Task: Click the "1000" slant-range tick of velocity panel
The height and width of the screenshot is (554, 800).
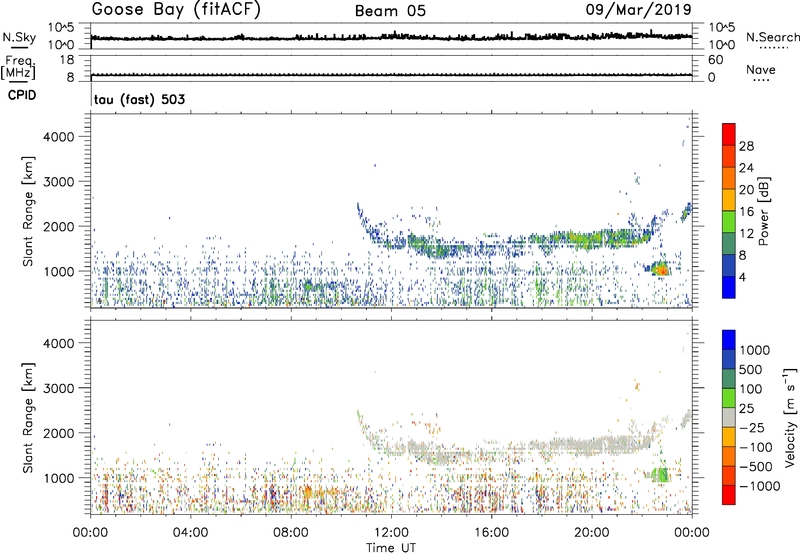Action: pyautogui.click(x=59, y=478)
